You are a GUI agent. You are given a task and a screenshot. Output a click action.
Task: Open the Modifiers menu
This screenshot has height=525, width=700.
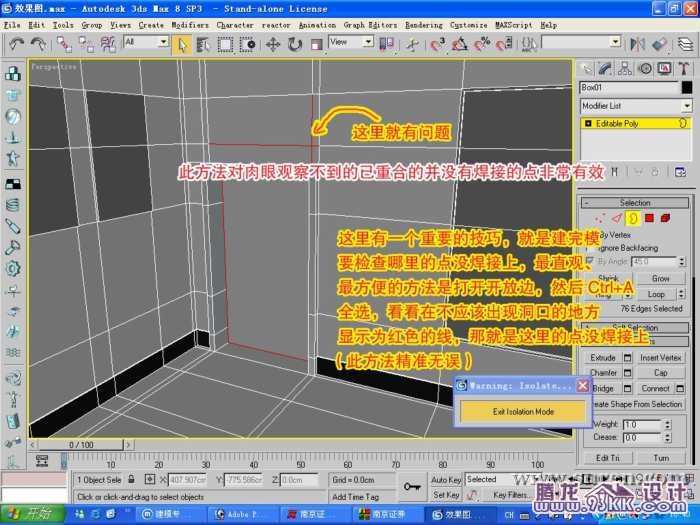tap(190, 25)
